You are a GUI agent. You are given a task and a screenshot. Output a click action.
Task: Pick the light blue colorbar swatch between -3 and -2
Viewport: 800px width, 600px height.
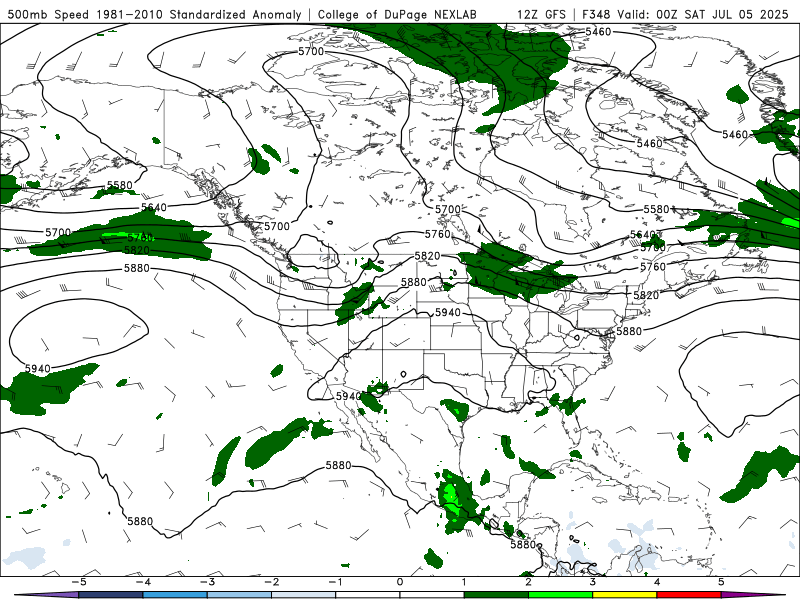coord(239,595)
